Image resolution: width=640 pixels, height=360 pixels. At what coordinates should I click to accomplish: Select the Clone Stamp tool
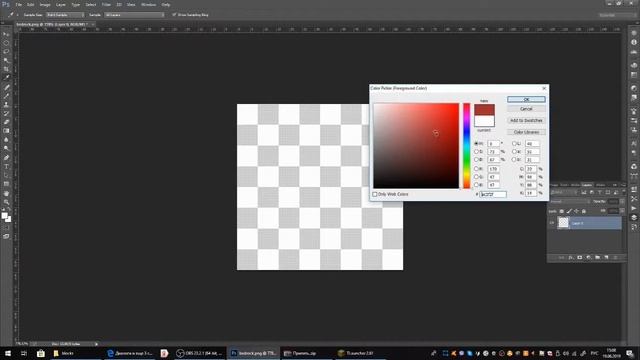tap(6, 104)
